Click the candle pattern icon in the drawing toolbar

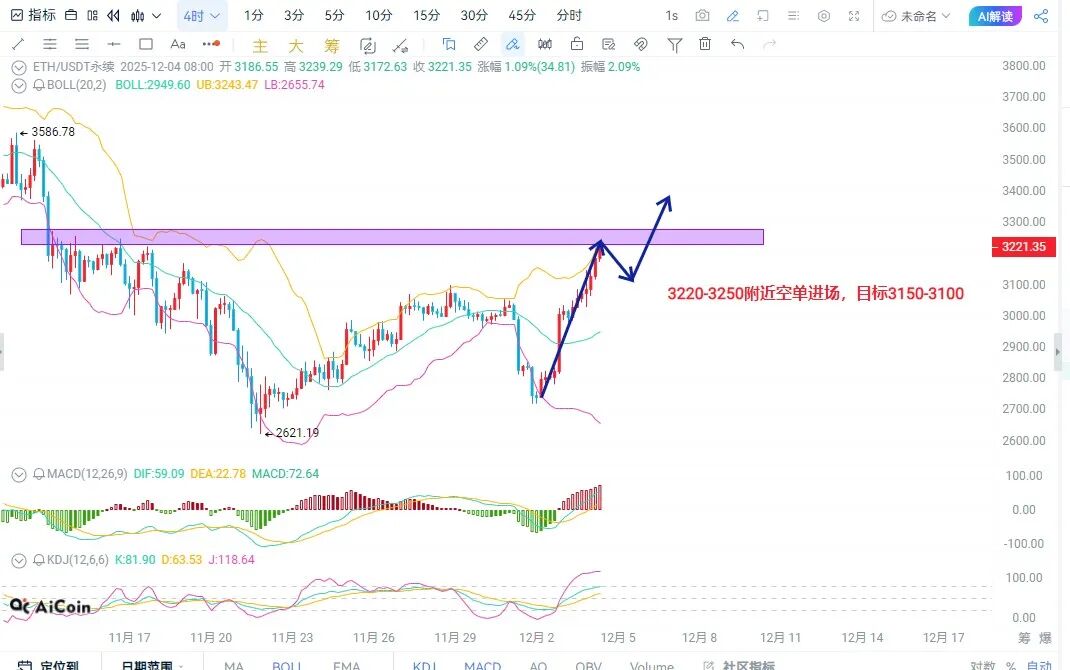[x=545, y=44]
